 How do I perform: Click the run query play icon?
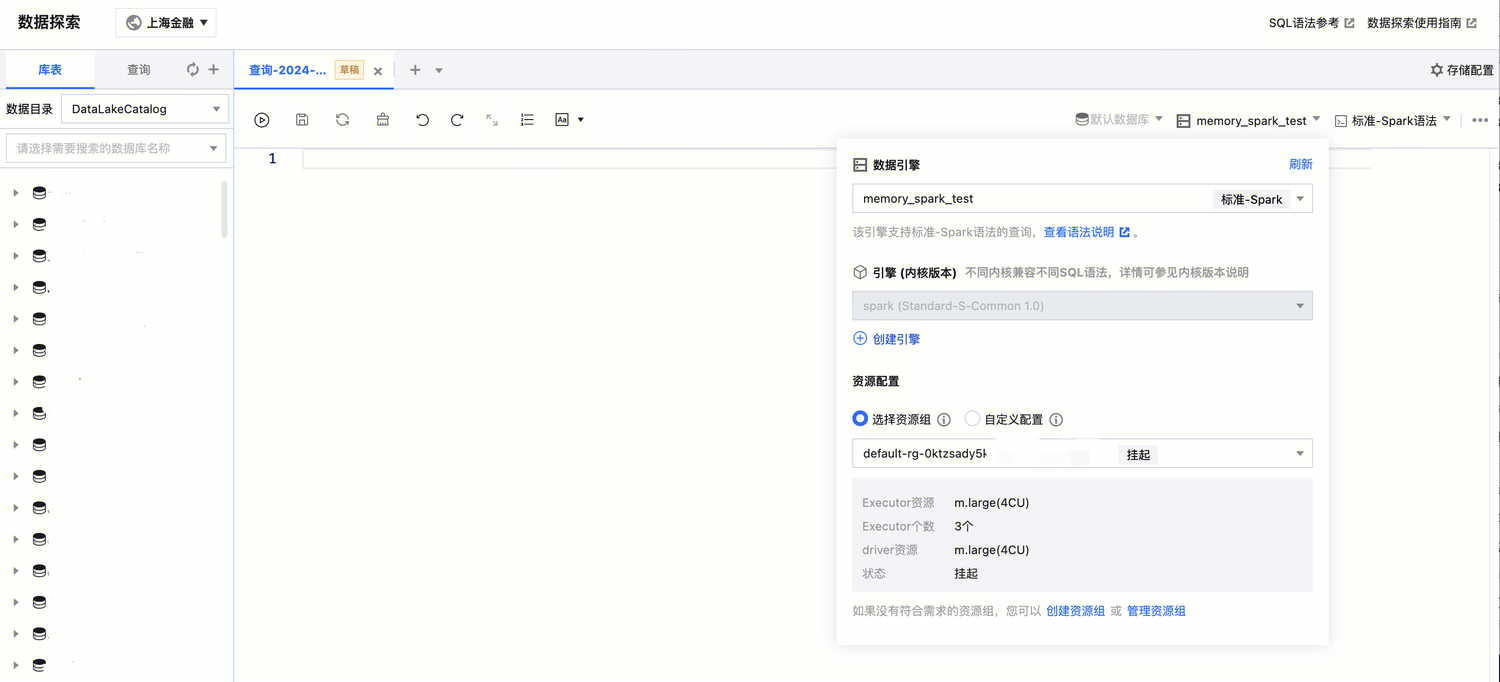point(262,120)
